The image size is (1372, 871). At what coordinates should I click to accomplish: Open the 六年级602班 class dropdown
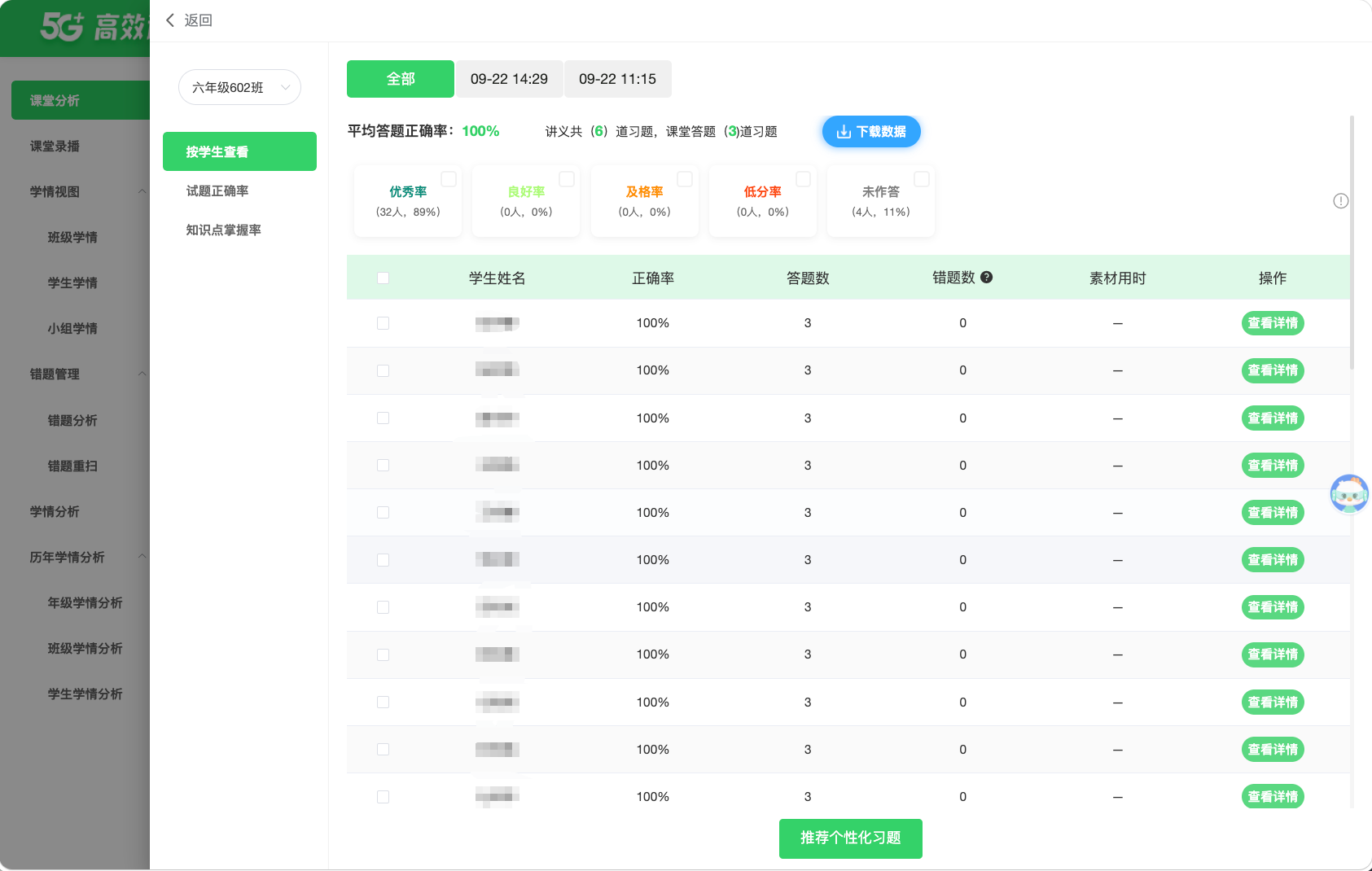239,87
